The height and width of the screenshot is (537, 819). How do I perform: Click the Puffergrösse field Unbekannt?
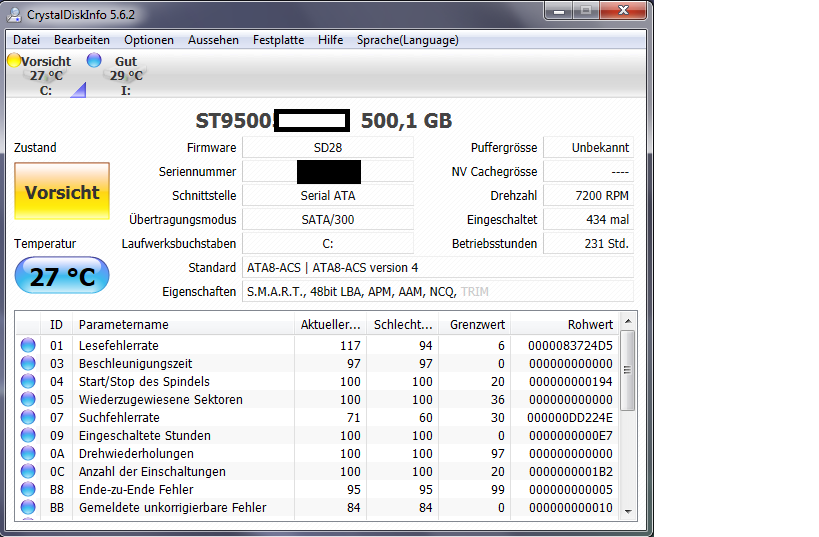pos(589,147)
